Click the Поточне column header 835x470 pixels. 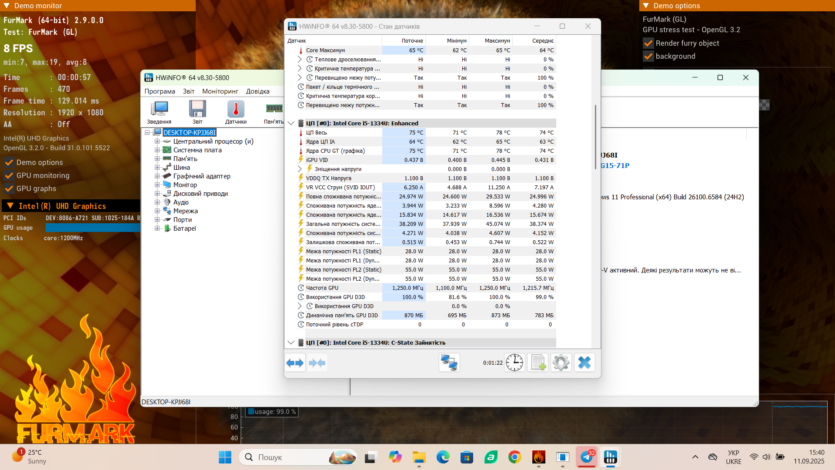click(x=404, y=40)
